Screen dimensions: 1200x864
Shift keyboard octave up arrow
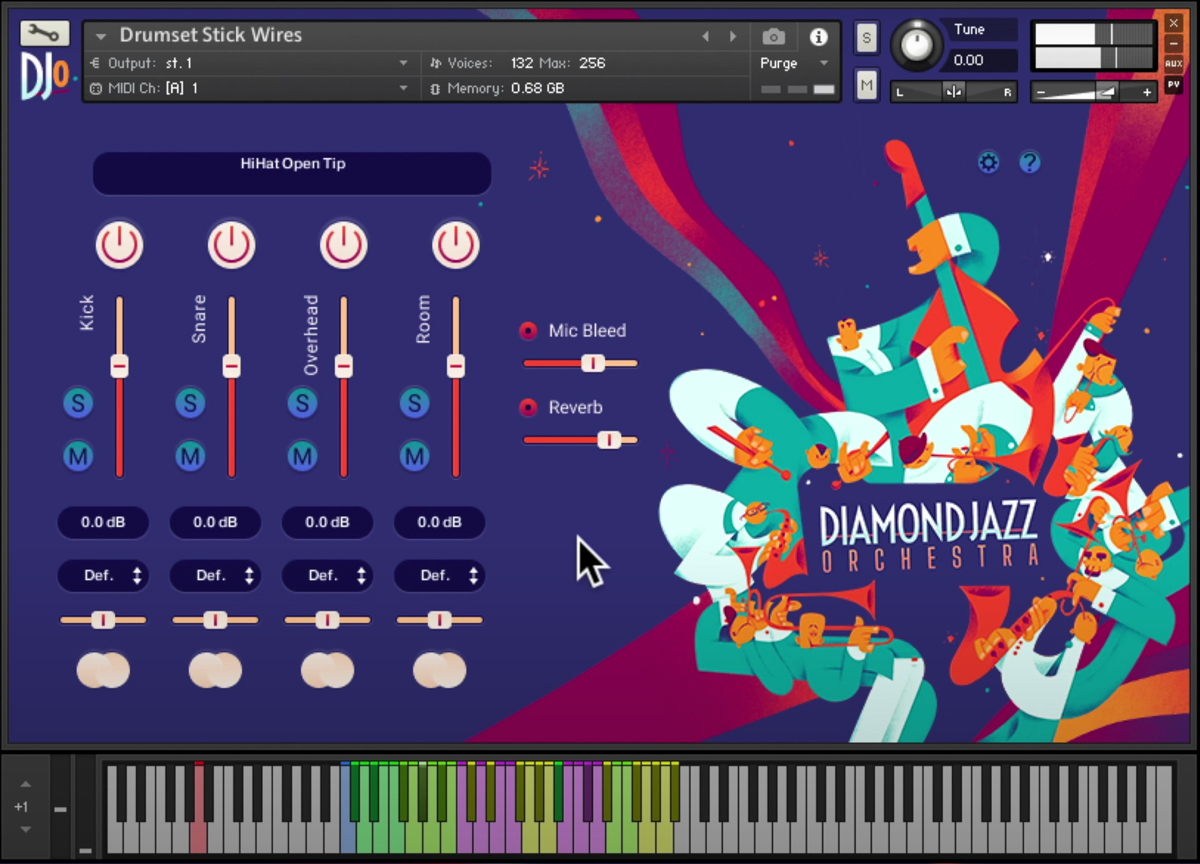click(25, 785)
